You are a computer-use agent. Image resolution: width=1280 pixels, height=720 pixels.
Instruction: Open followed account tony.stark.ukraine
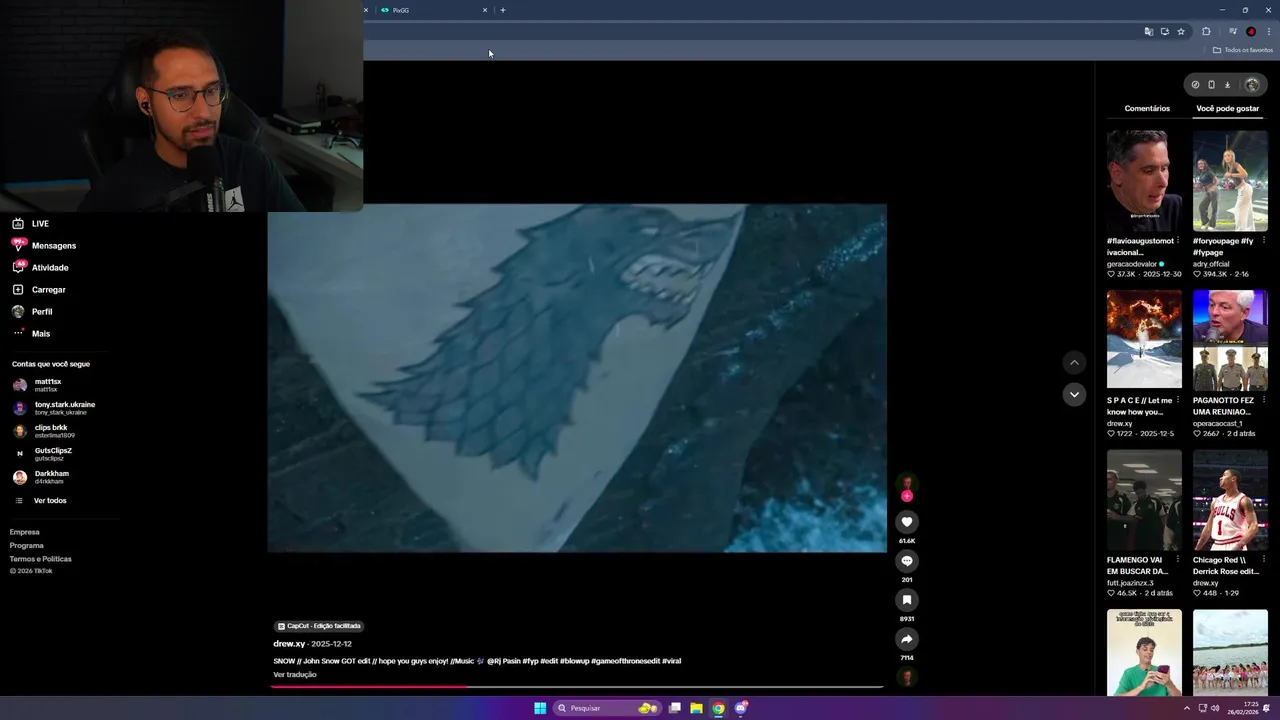54,408
